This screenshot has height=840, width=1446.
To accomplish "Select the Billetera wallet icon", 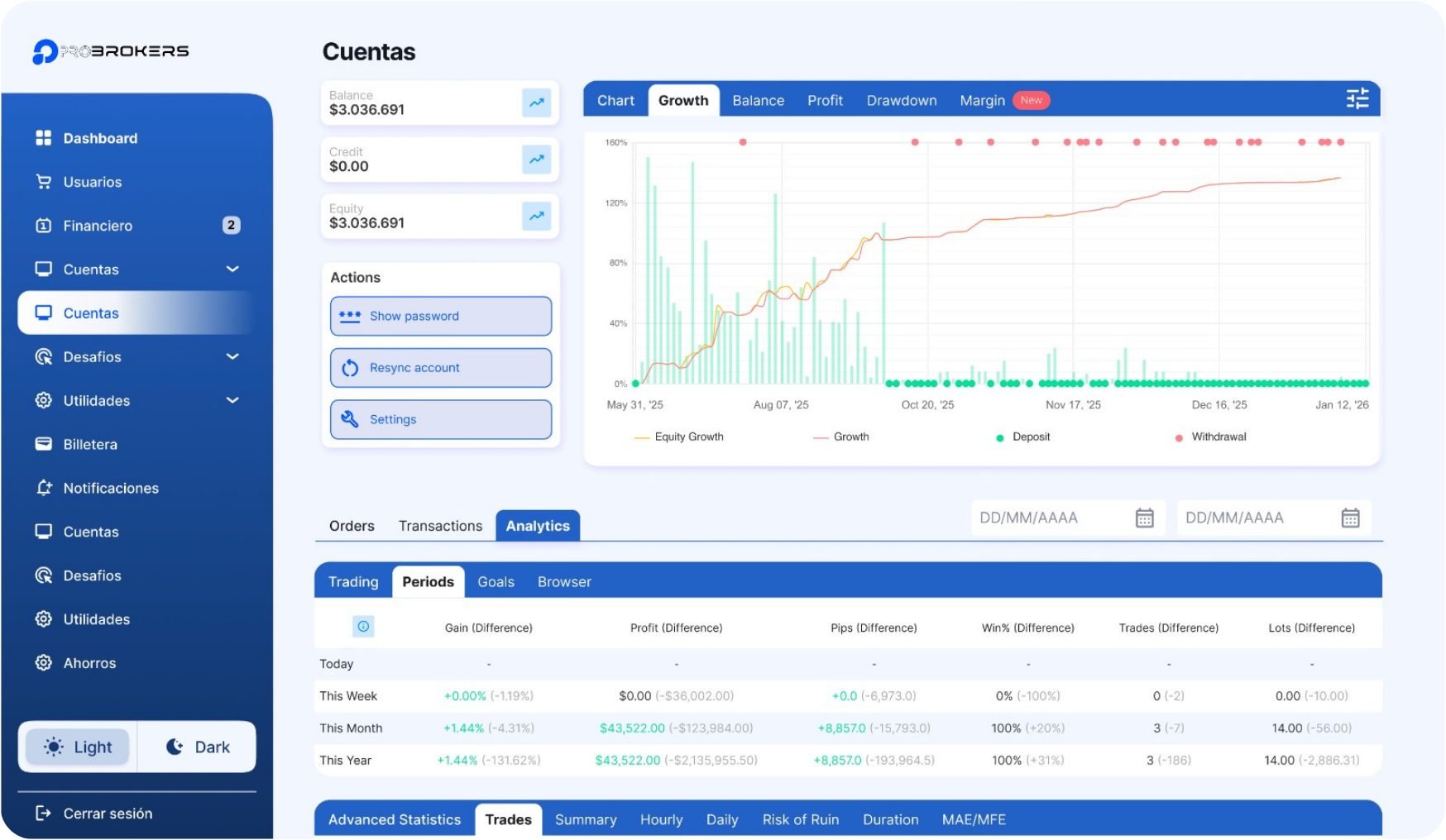I will (x=44, y=444).
